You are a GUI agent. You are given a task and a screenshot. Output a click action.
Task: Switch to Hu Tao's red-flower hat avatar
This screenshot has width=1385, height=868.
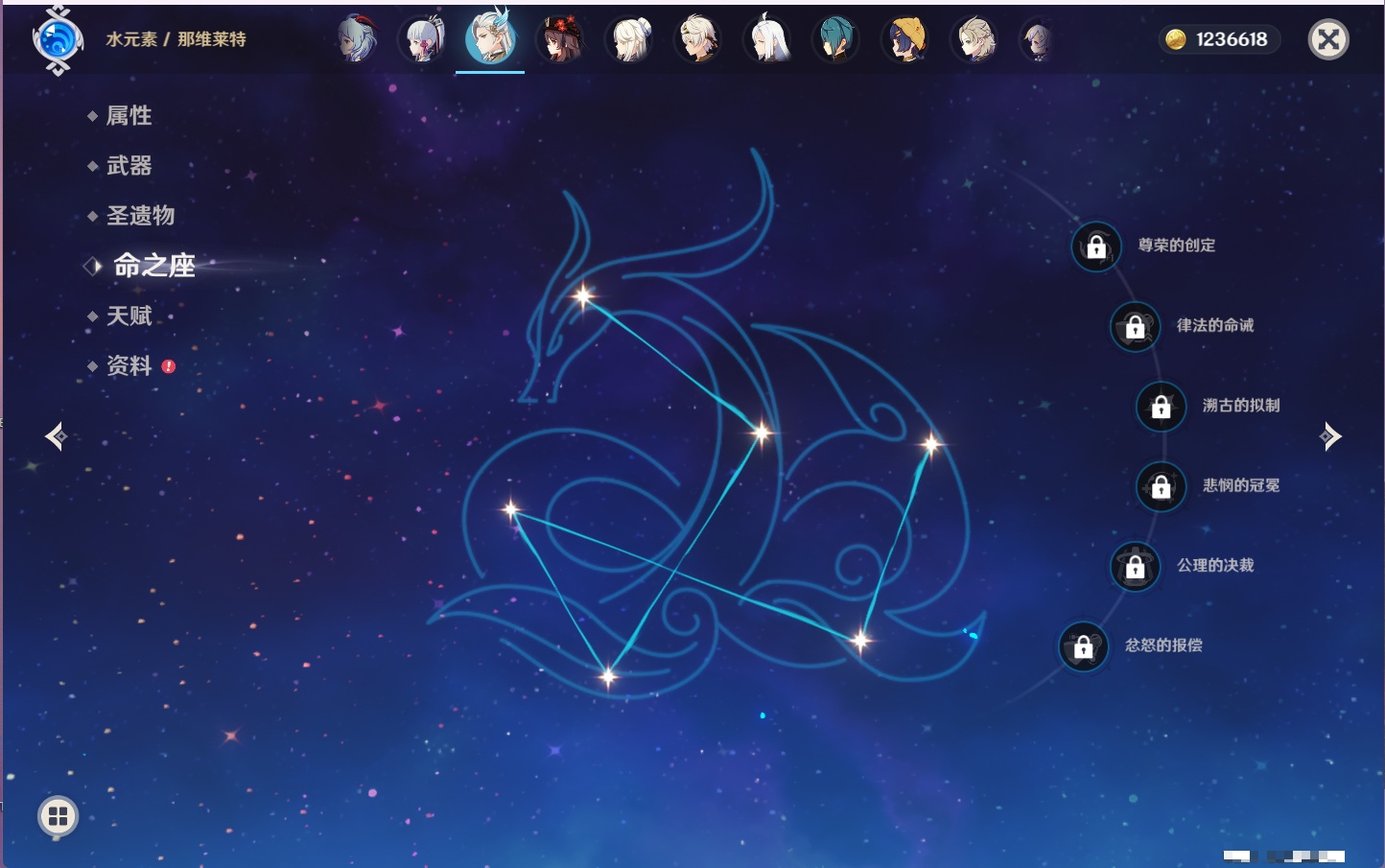coord(561,39)
